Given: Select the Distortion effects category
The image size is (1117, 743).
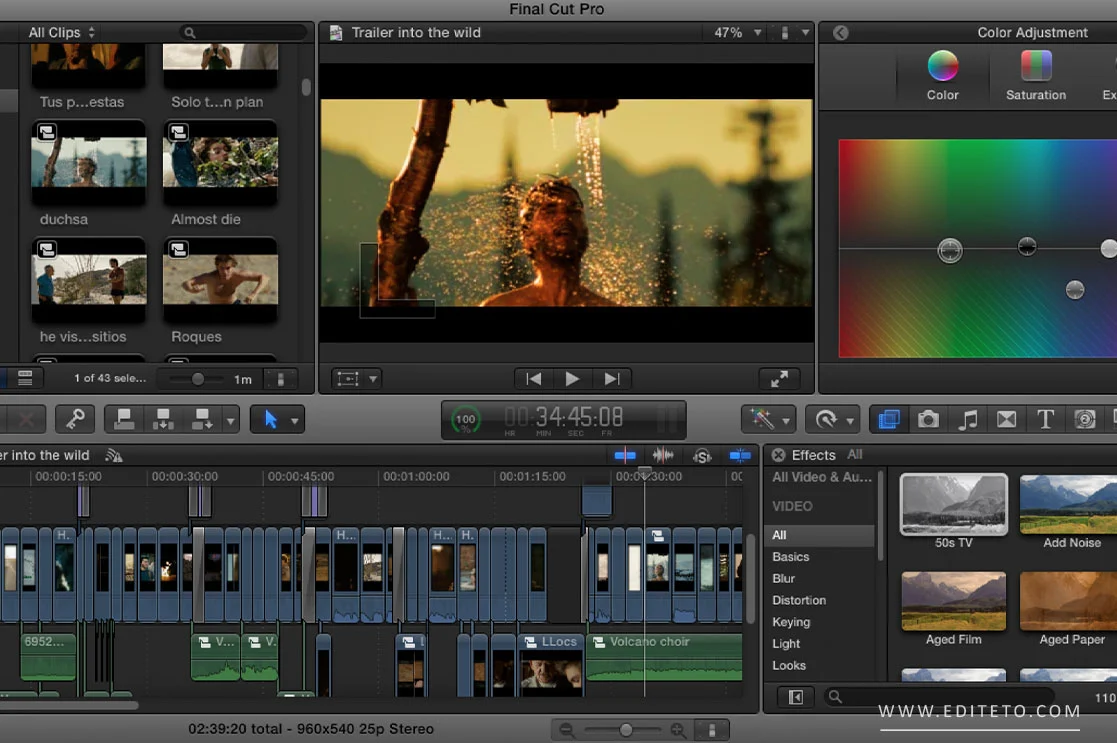Looking at the screenshot, I should coord(821,601).
